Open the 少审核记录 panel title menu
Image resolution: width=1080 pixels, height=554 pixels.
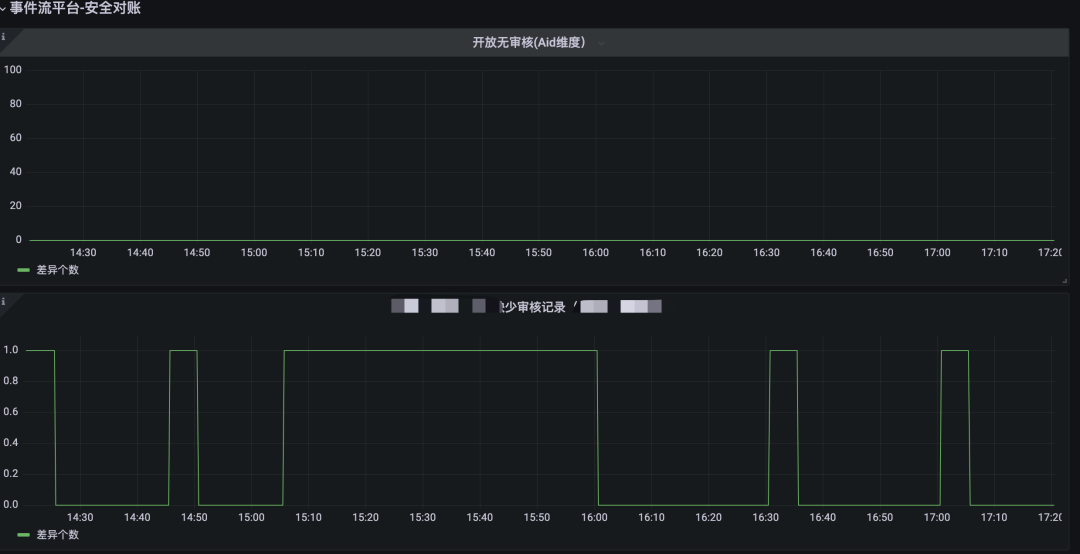coord(526,307)
